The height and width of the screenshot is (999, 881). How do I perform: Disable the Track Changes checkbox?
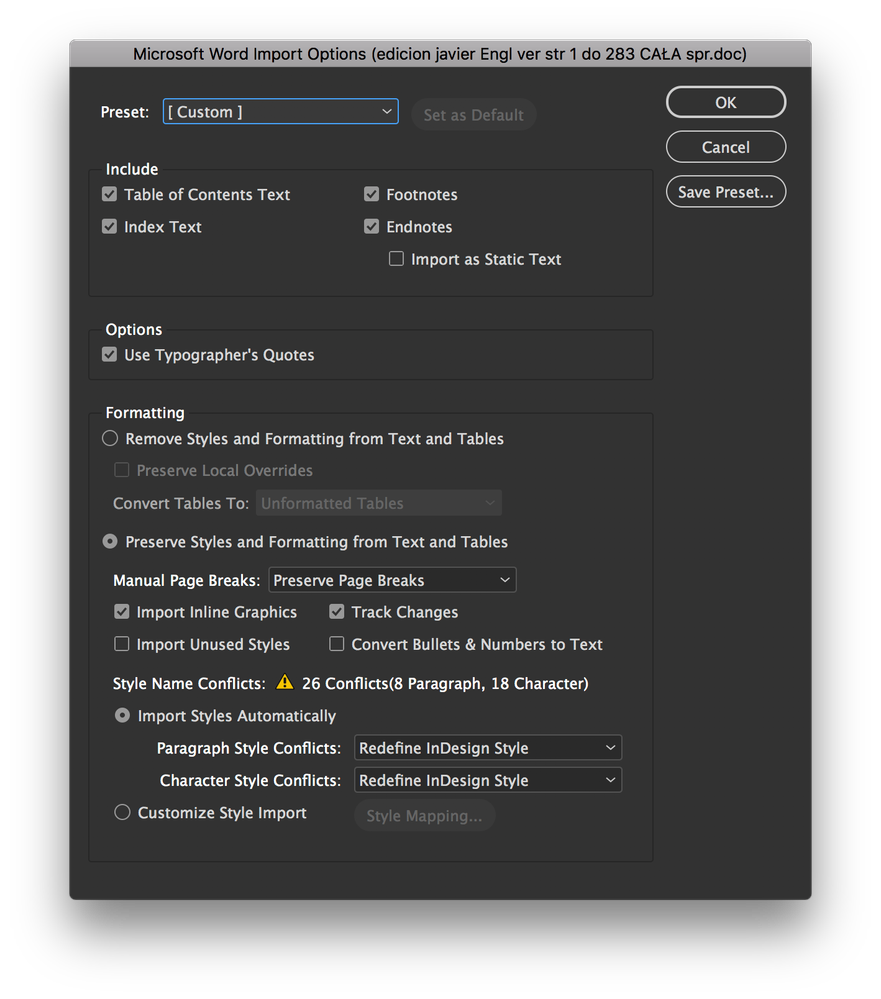(x=337, y=612)
